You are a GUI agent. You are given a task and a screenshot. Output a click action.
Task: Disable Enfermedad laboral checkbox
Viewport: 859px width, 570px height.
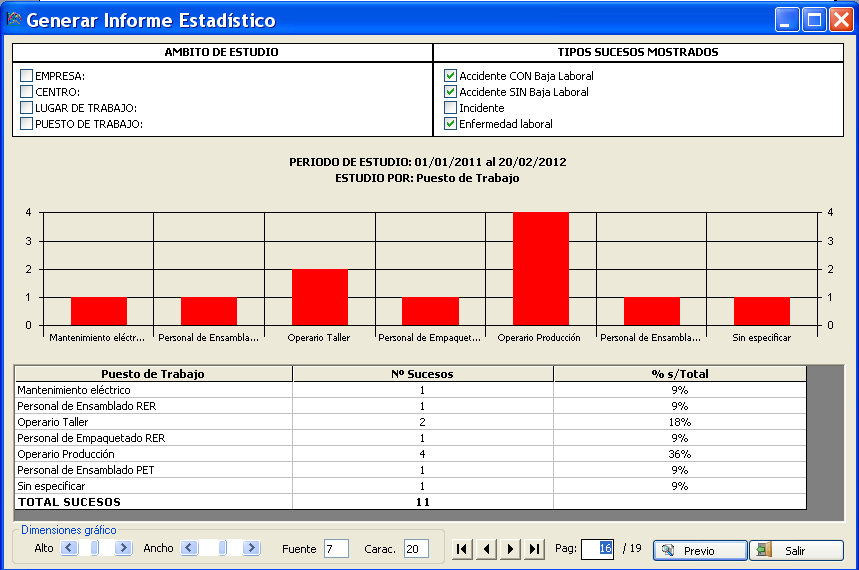pyautogui.click(x=451, y=124)
